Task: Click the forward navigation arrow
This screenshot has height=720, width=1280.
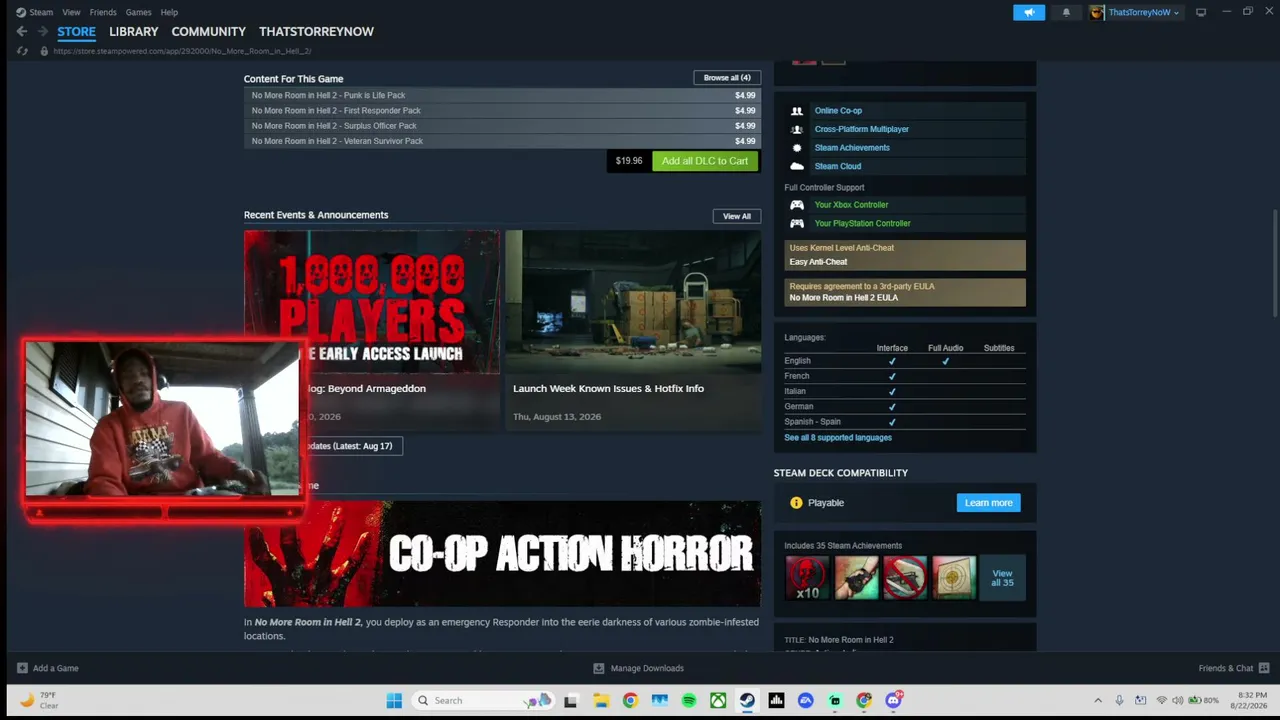Action: 42,31
